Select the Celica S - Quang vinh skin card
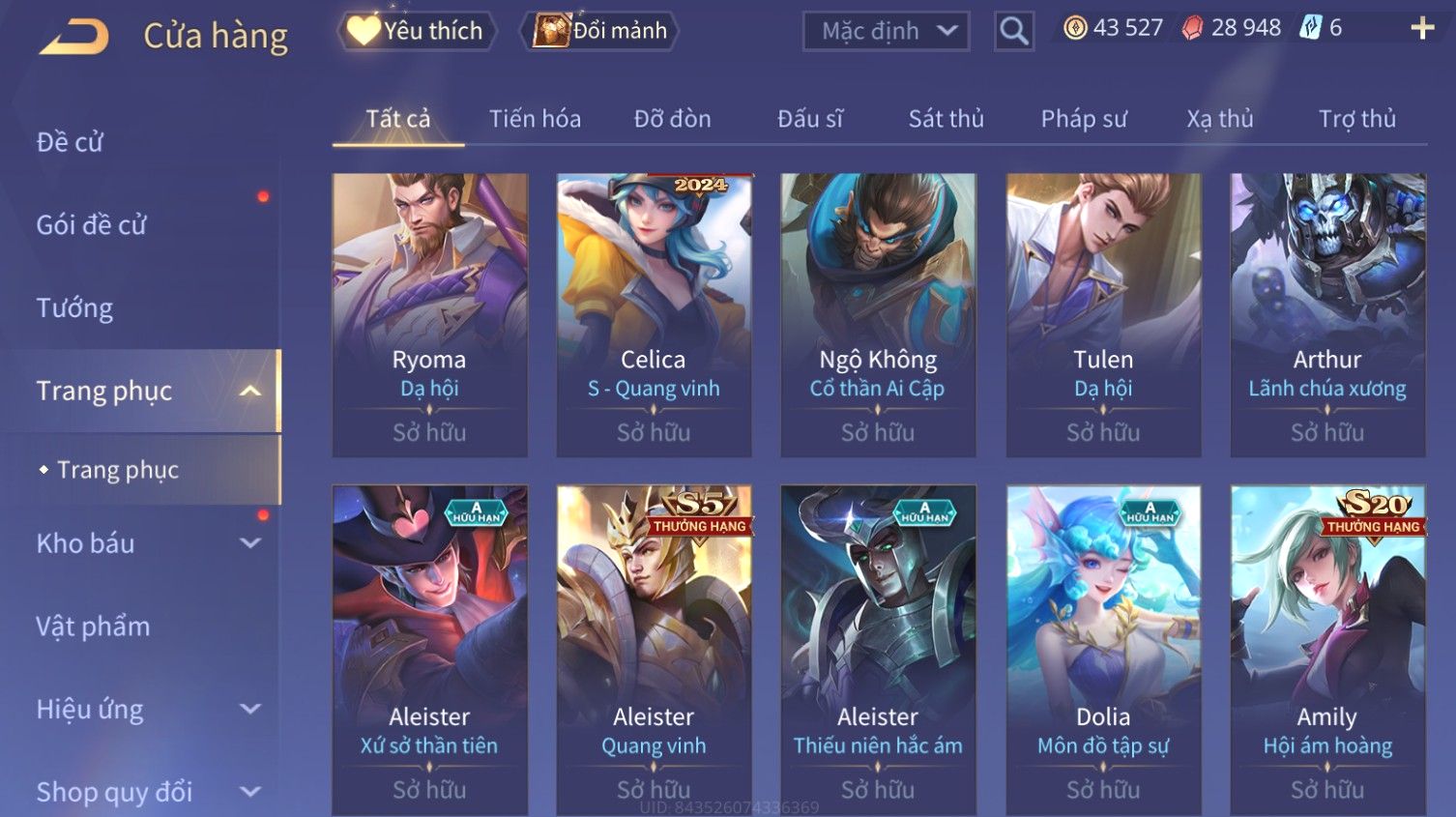Image resolution: width=1456 pixels, height=817 pixels. click(654, 315)
